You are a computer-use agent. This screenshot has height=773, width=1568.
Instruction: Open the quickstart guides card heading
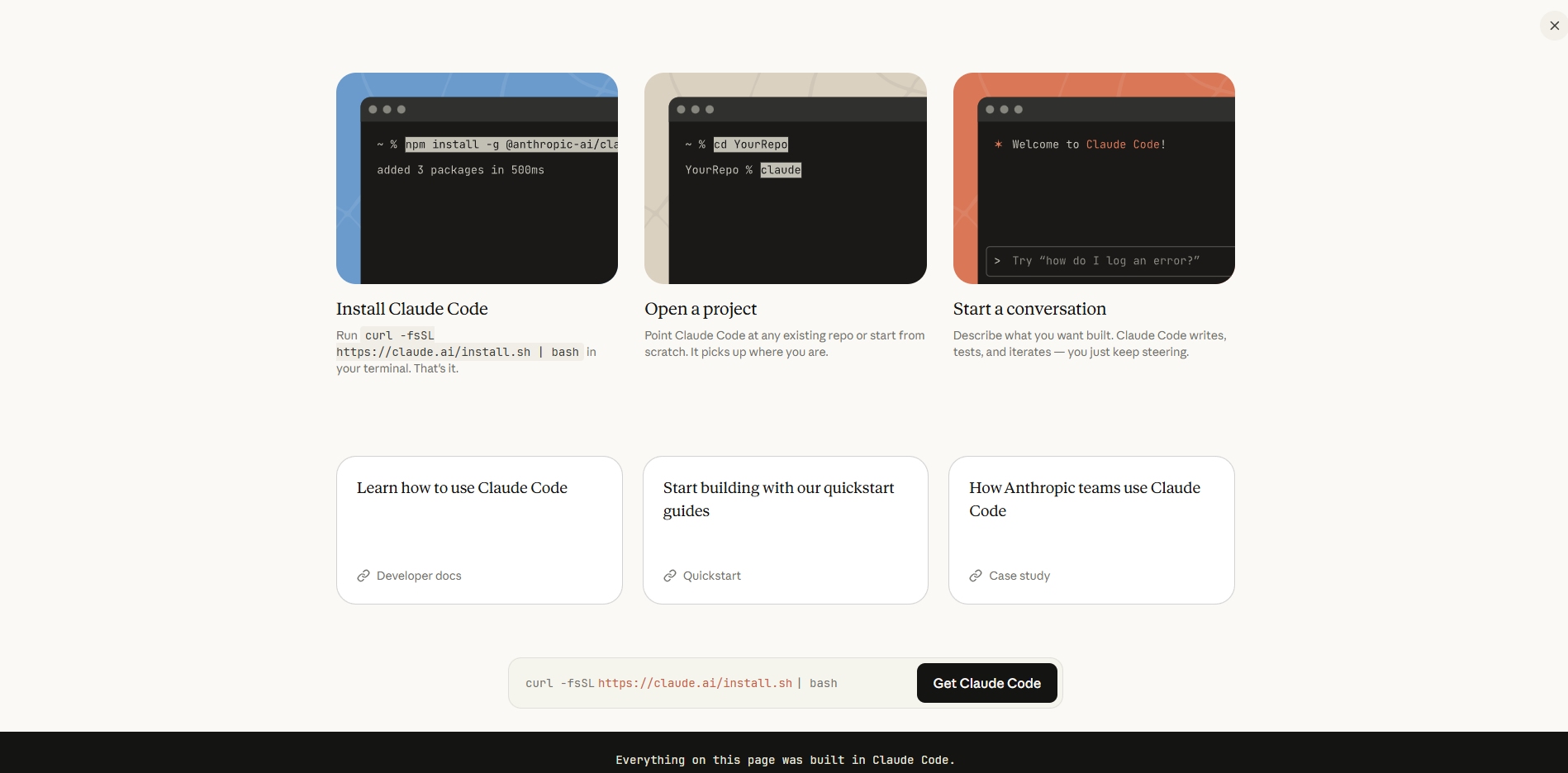[x=778, y=499]
